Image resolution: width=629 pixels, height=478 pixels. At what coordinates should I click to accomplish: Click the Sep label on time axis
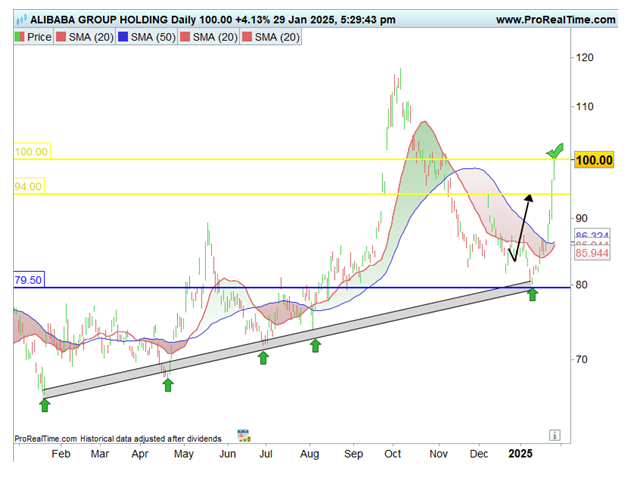pos(353,454)
